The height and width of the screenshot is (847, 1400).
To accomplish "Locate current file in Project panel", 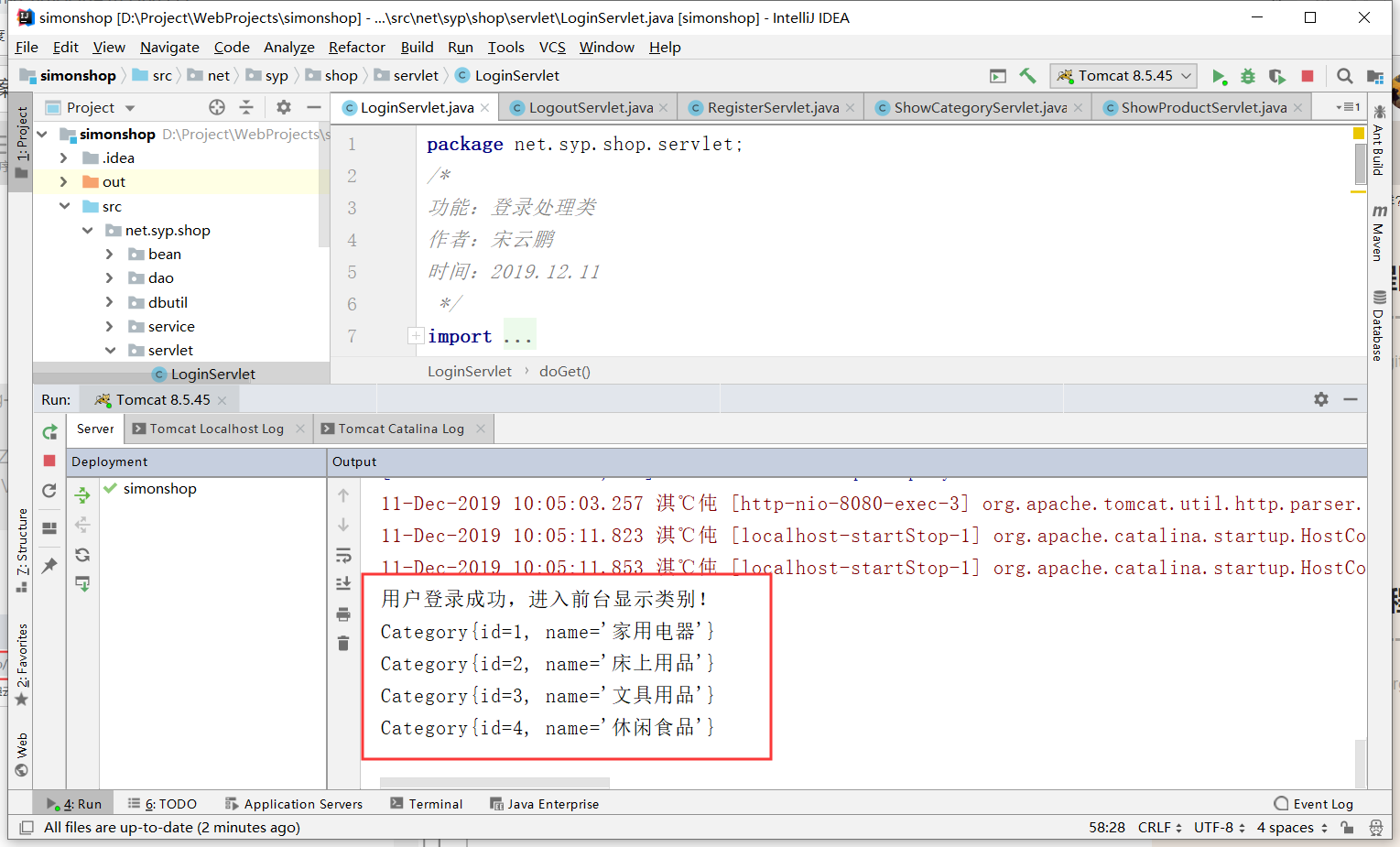I will pyautogui.click(x=217, y=107).
